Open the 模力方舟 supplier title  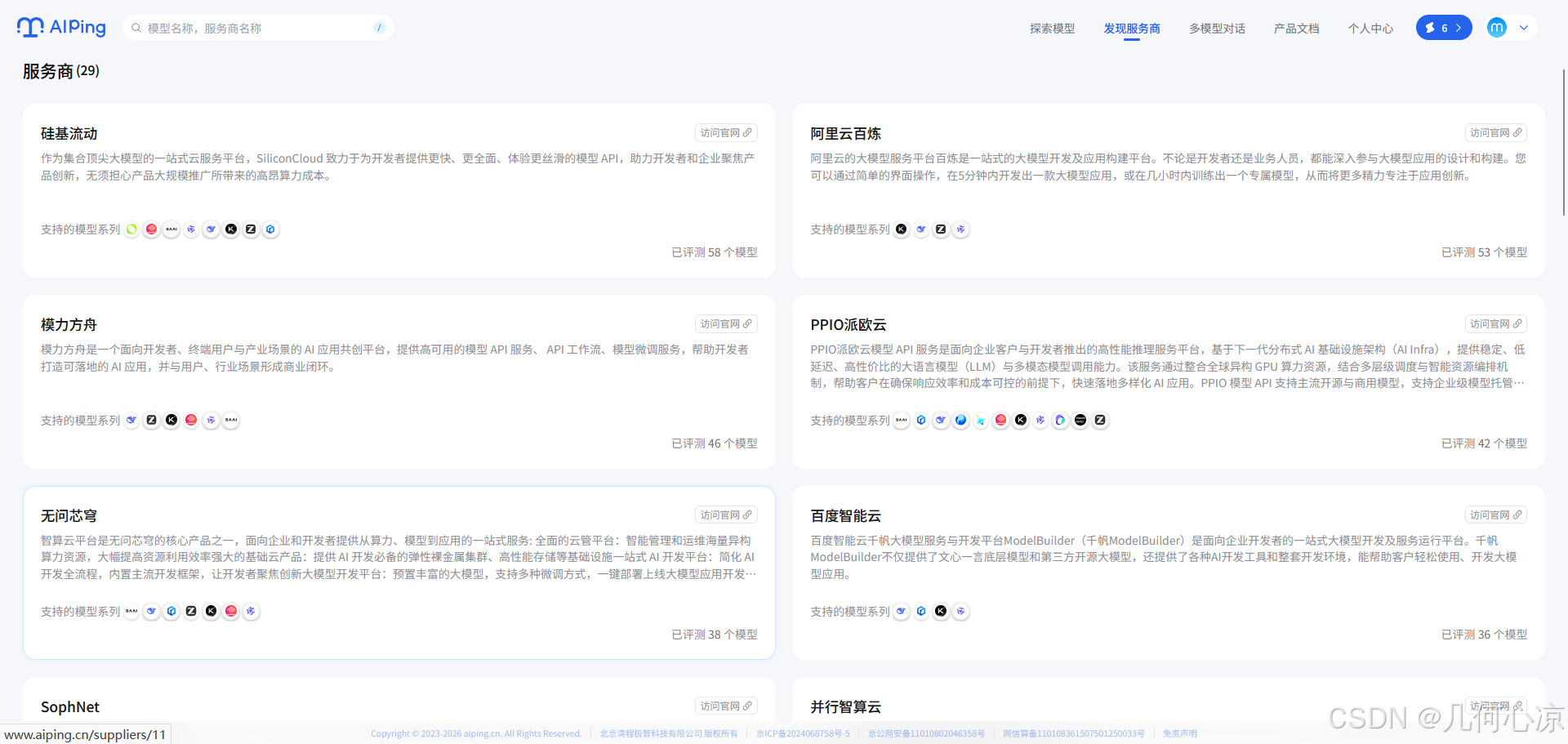point(69,325)
